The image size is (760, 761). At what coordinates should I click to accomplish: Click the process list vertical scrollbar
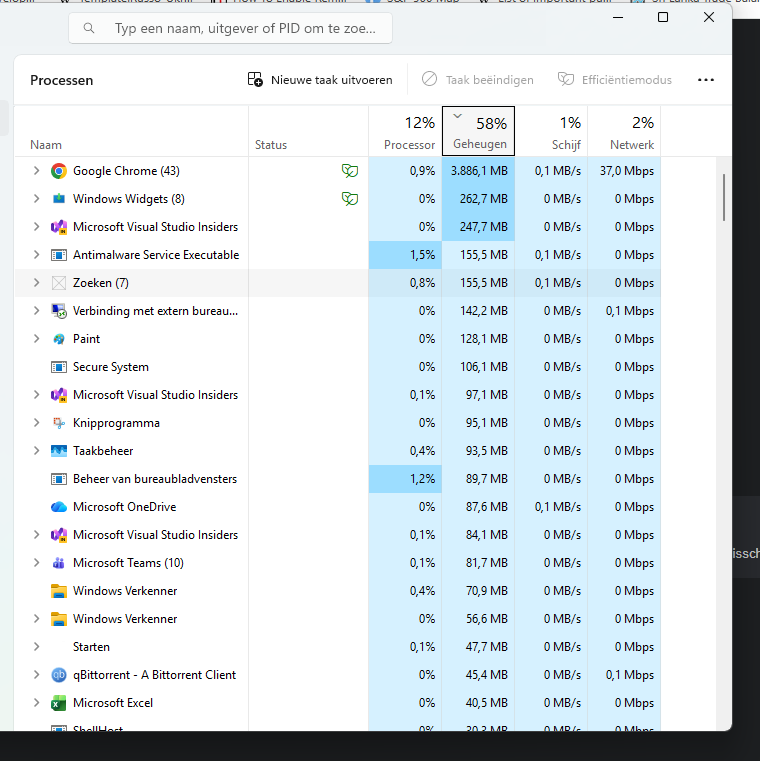tap(724, 198)
